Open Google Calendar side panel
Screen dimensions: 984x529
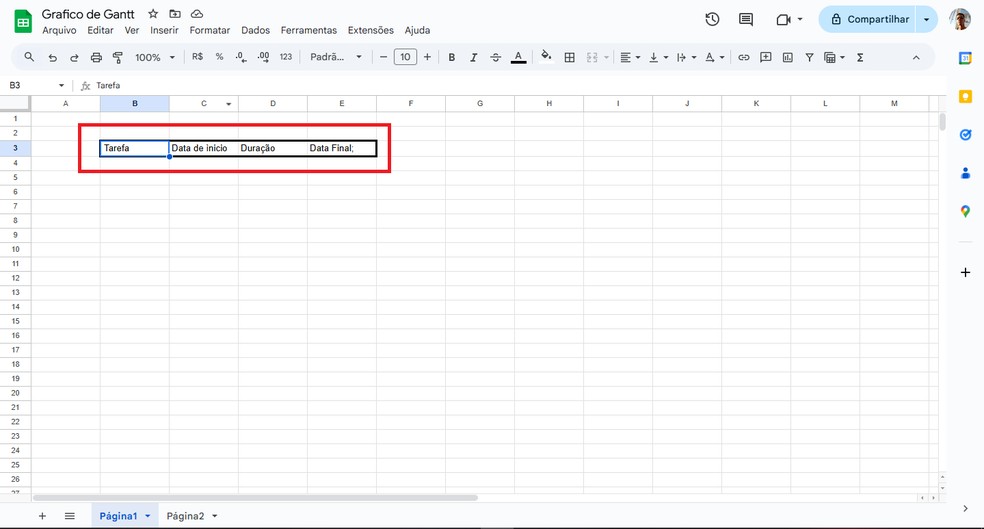tap(965, 58)
